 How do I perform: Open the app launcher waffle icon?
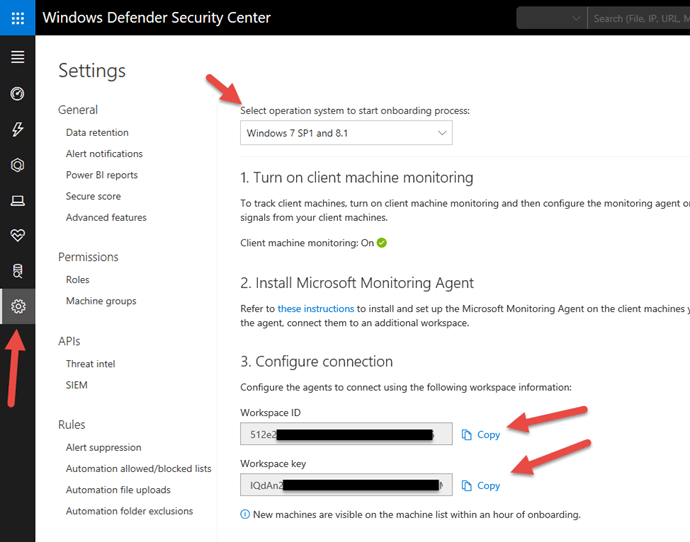[17, 18]
